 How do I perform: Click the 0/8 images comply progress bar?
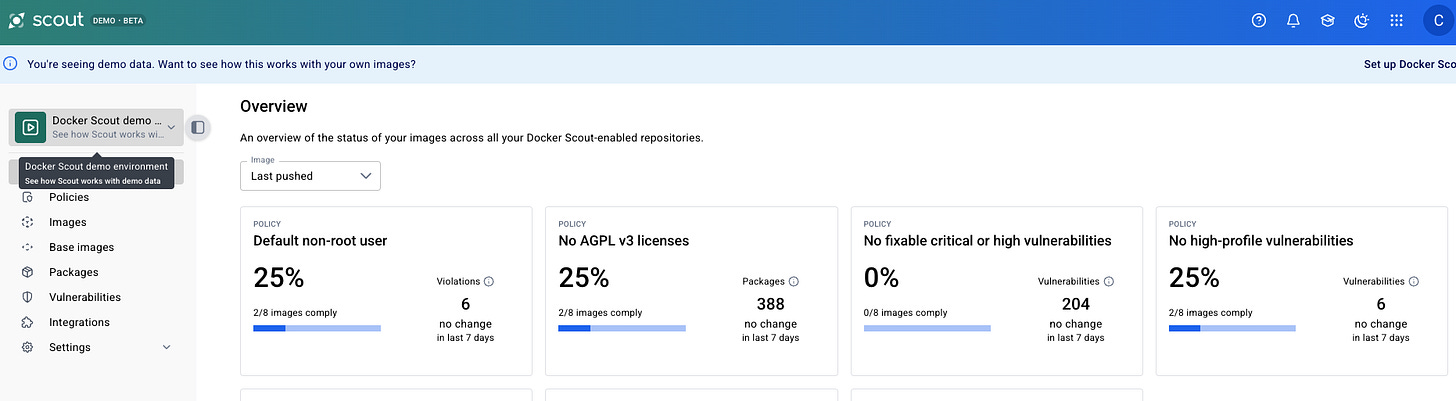tap(927, 328)
